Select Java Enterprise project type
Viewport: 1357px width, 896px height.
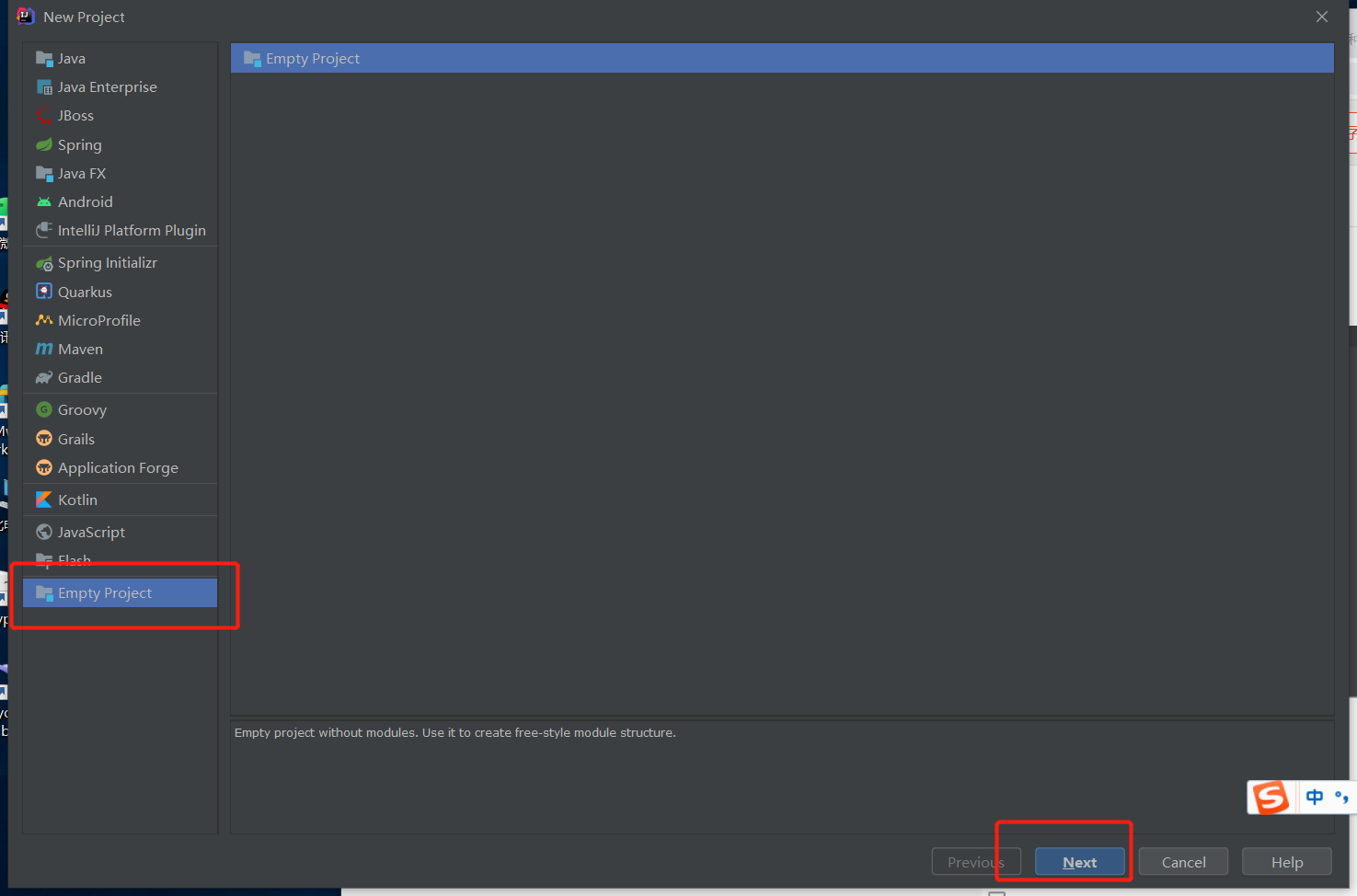pyautogui.click(x=108, y=87)
